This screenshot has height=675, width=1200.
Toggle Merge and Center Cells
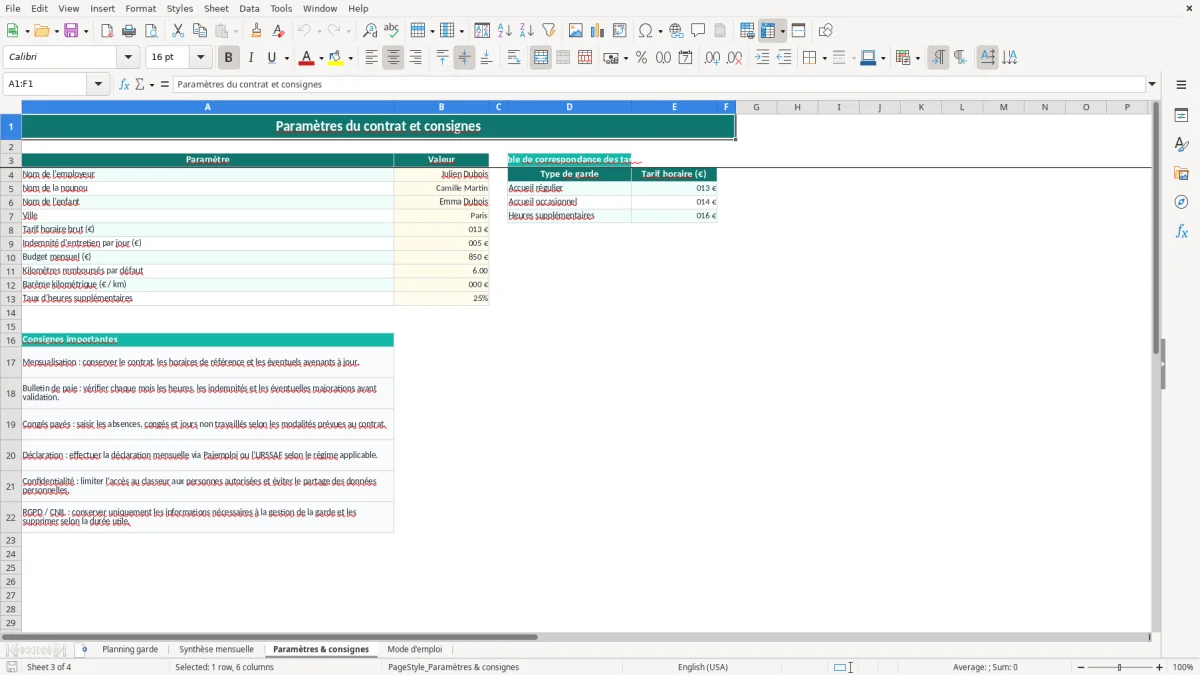click(x=541, y=58)
